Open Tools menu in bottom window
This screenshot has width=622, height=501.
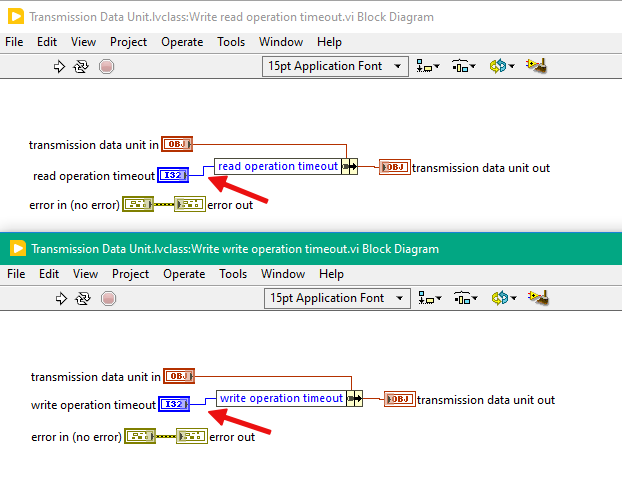(x=233, y=274)
